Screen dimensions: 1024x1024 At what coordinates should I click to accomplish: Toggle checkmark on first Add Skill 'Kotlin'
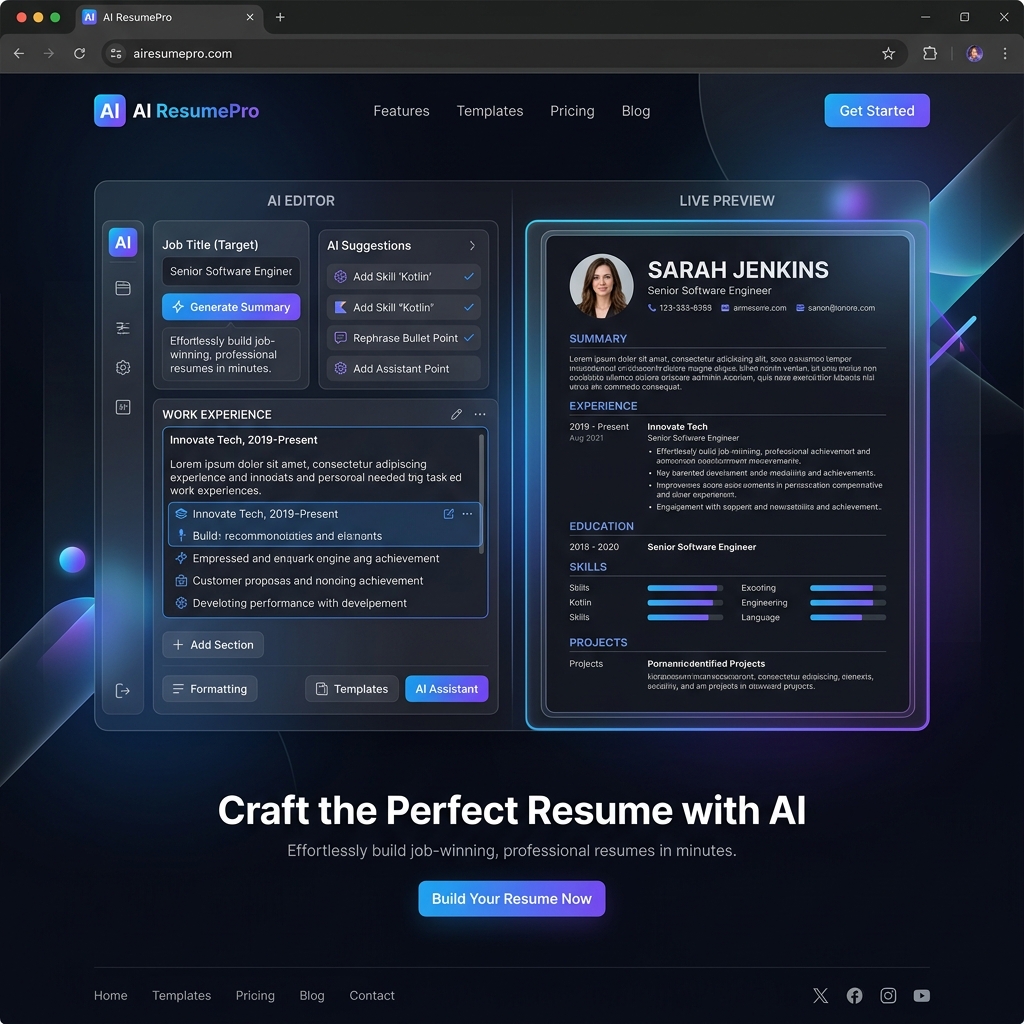469,276
